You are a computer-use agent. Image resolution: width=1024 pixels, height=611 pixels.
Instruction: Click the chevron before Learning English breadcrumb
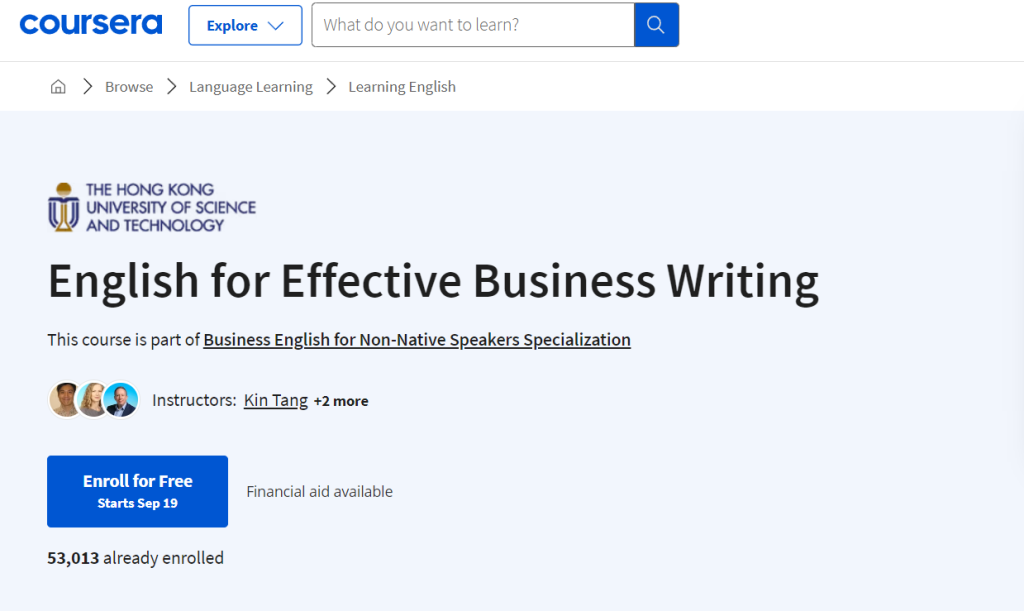click(x=331, y=87)
